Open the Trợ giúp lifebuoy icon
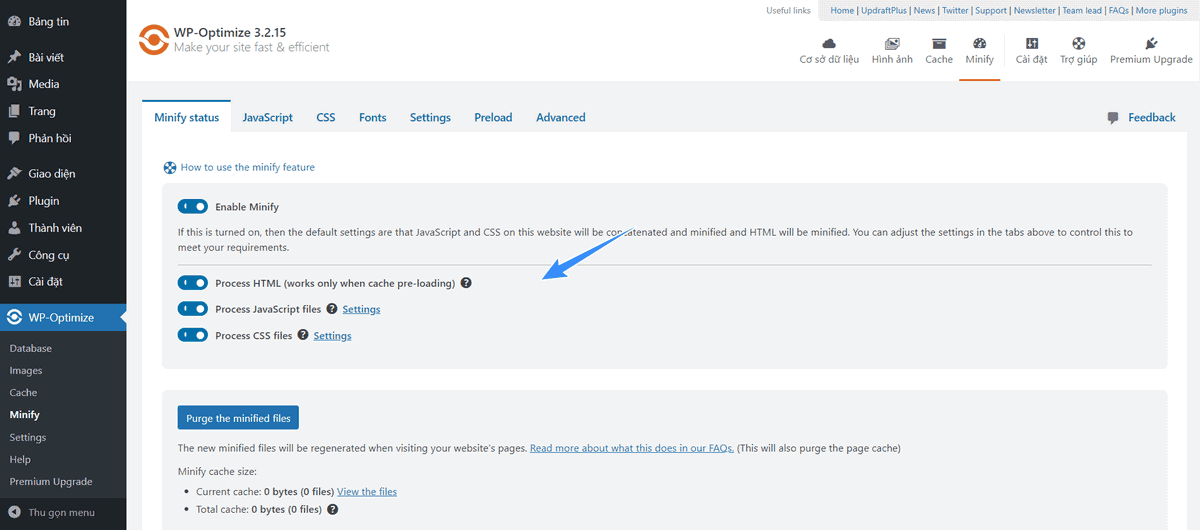Image resolution: width=1200 pixels, height=530 pixels. point(1079,44)
